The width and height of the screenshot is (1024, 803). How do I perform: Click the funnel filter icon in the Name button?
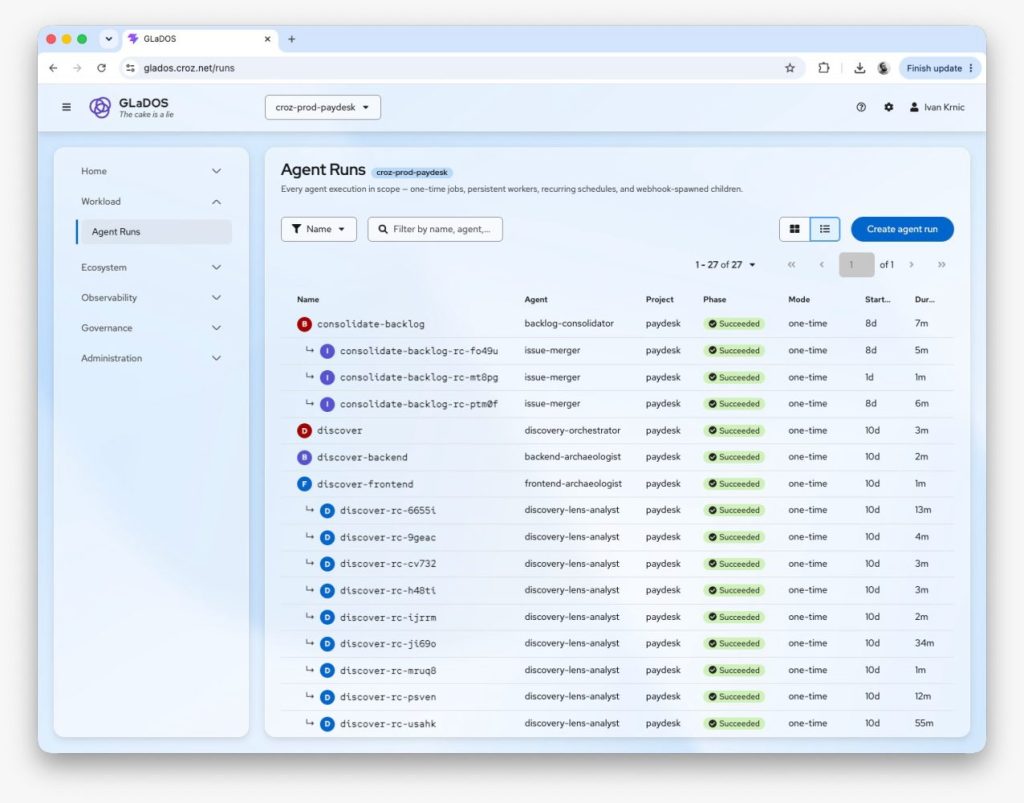click(x=296, y=229)
